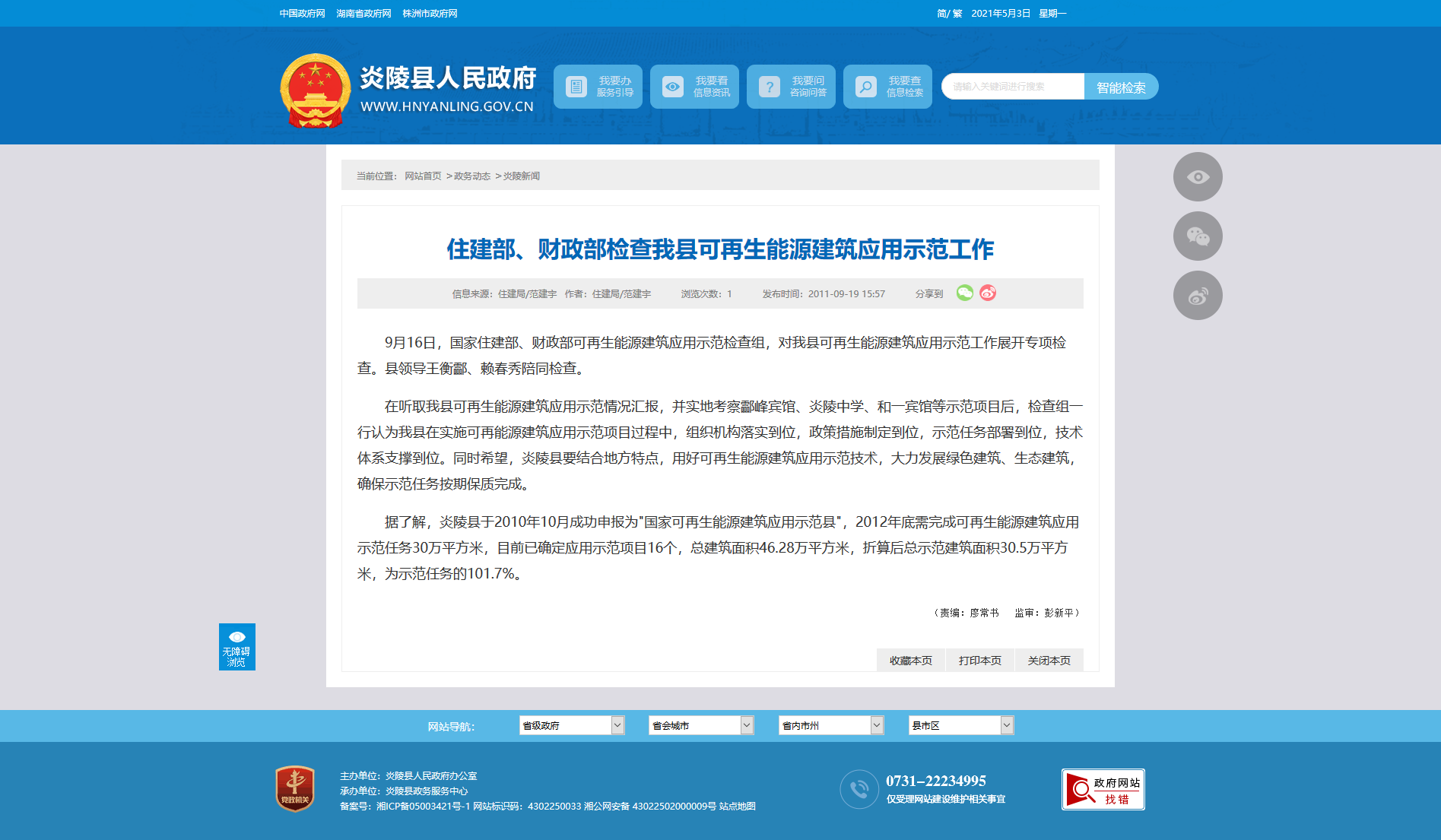This screenshot has width=1441, height=840.
Task: Go to 政务动态 in breadcrumb
Action: 472,176
